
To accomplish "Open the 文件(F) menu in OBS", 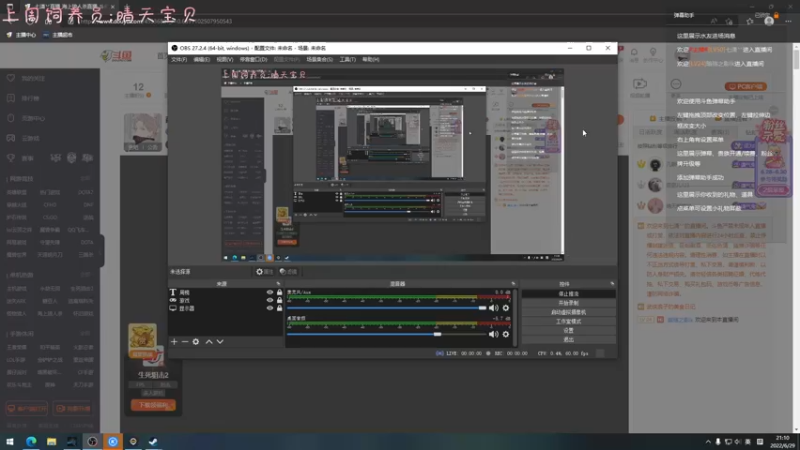I will pyautogui.click(x=179, y=60).
